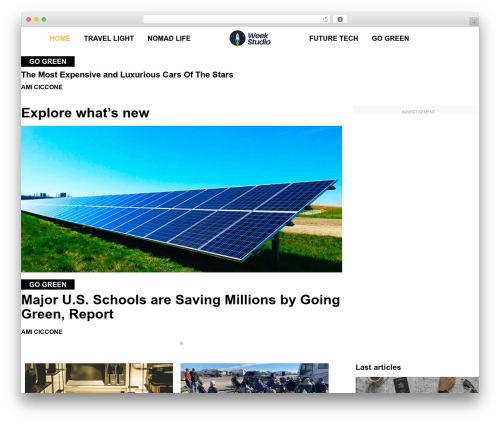Image resolution: width=500 pixels, height=423 pixels.
Task: Click the Last articles heading
Action: click(x=378, y=367)
